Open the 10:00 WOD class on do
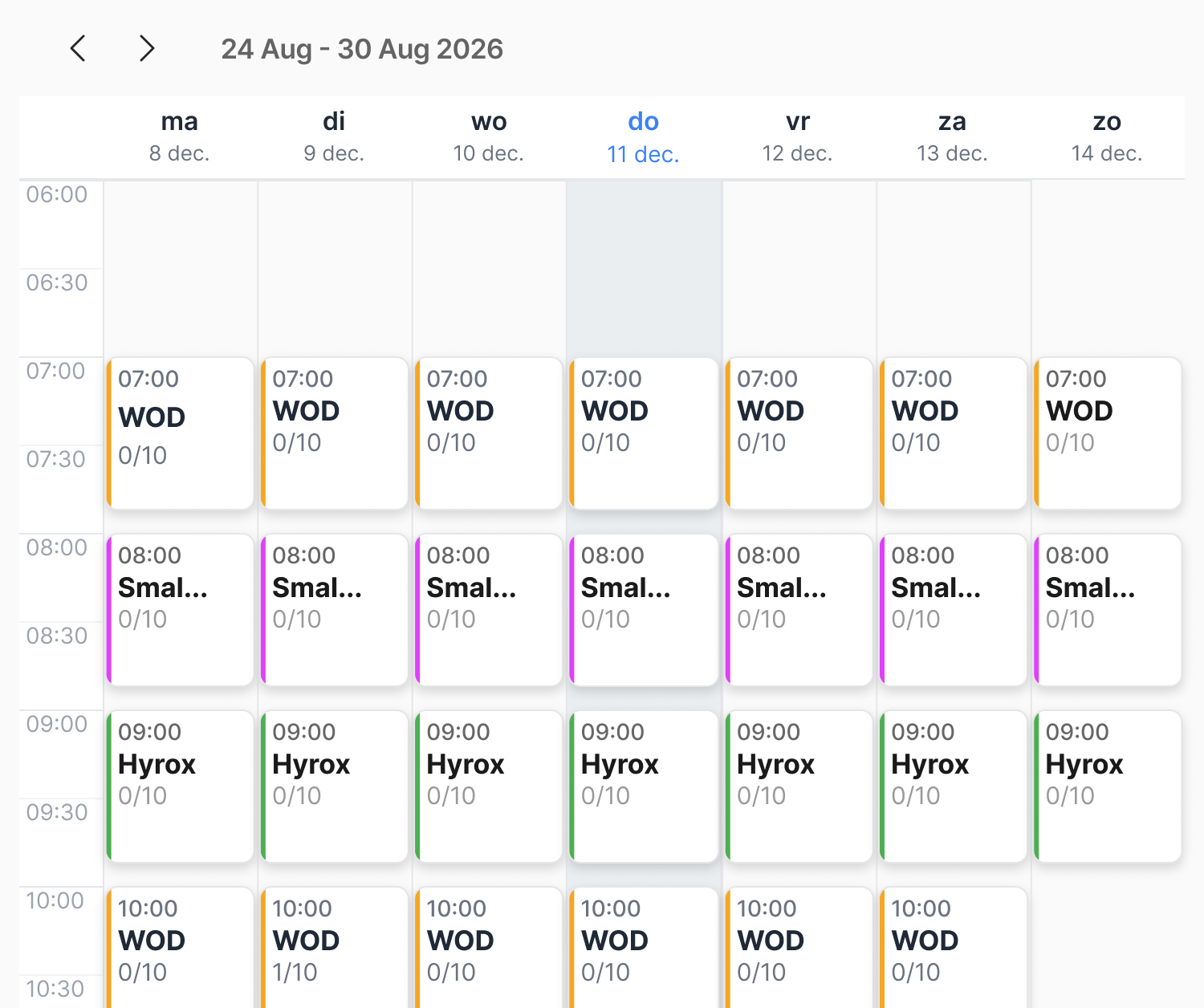 (x=643, y=948)
